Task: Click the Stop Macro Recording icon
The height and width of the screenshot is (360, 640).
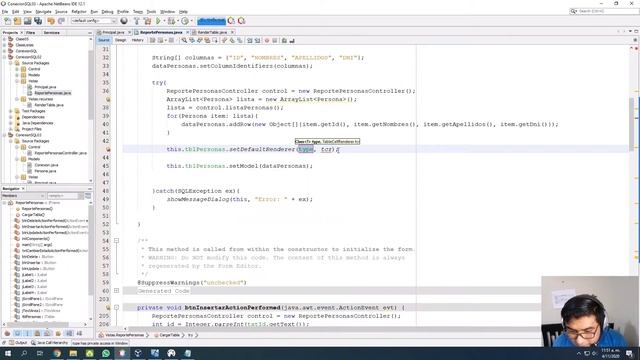Action: pos(275,40)
